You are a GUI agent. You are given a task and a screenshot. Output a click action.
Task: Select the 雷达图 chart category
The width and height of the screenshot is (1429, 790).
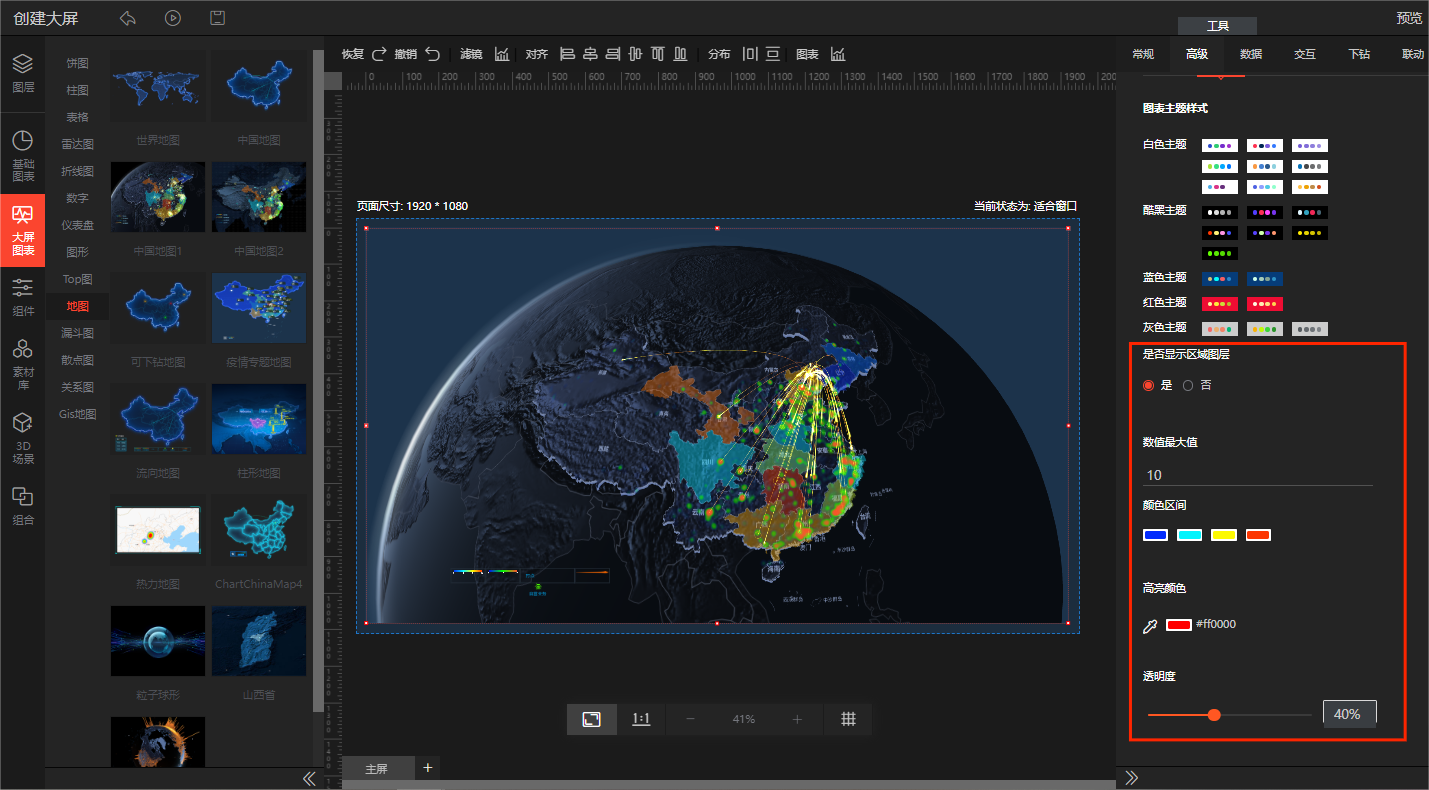[x=77, y=144]
